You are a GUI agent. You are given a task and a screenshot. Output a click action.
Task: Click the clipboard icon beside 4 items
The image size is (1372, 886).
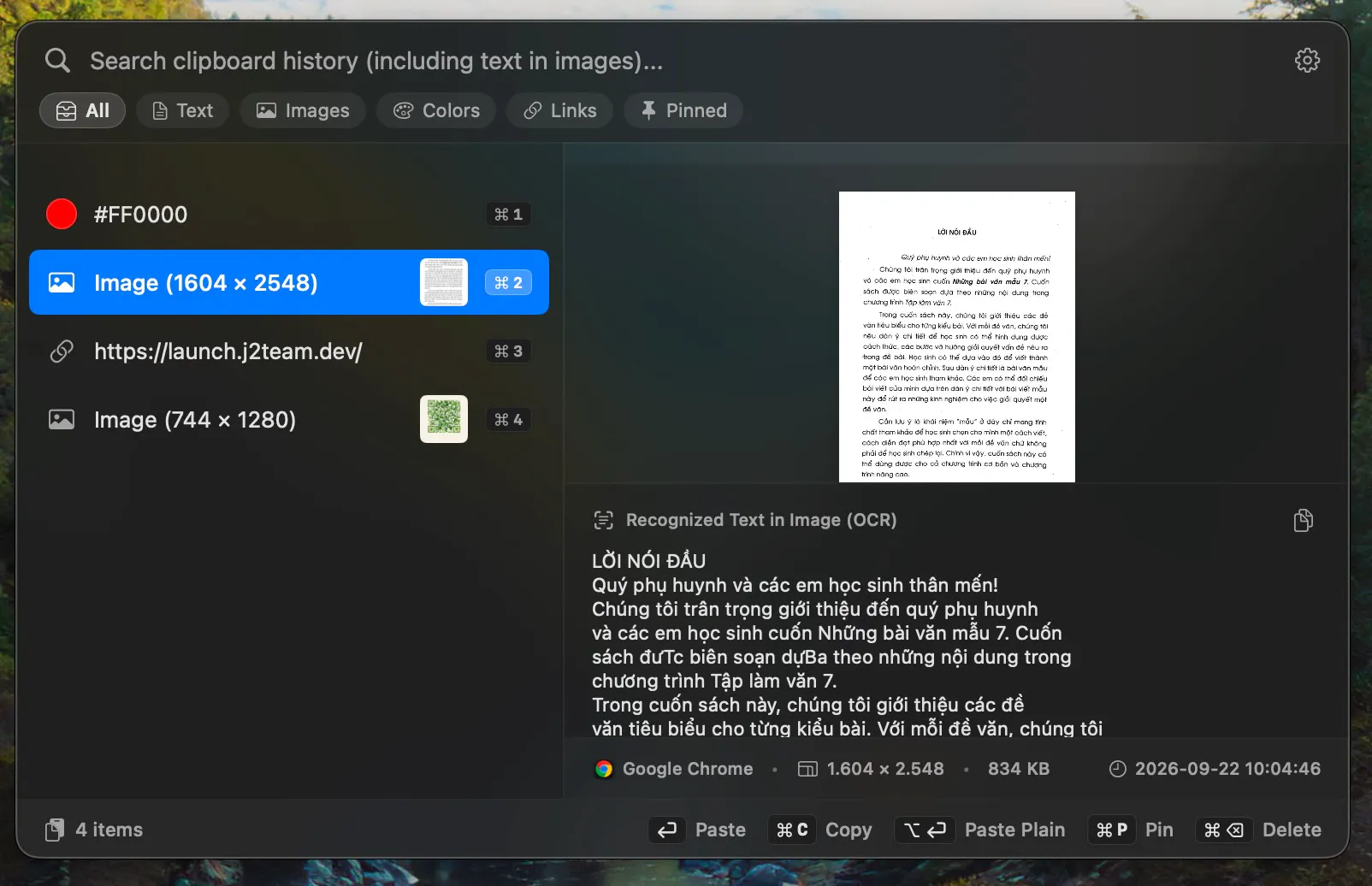tap(55, 830)
